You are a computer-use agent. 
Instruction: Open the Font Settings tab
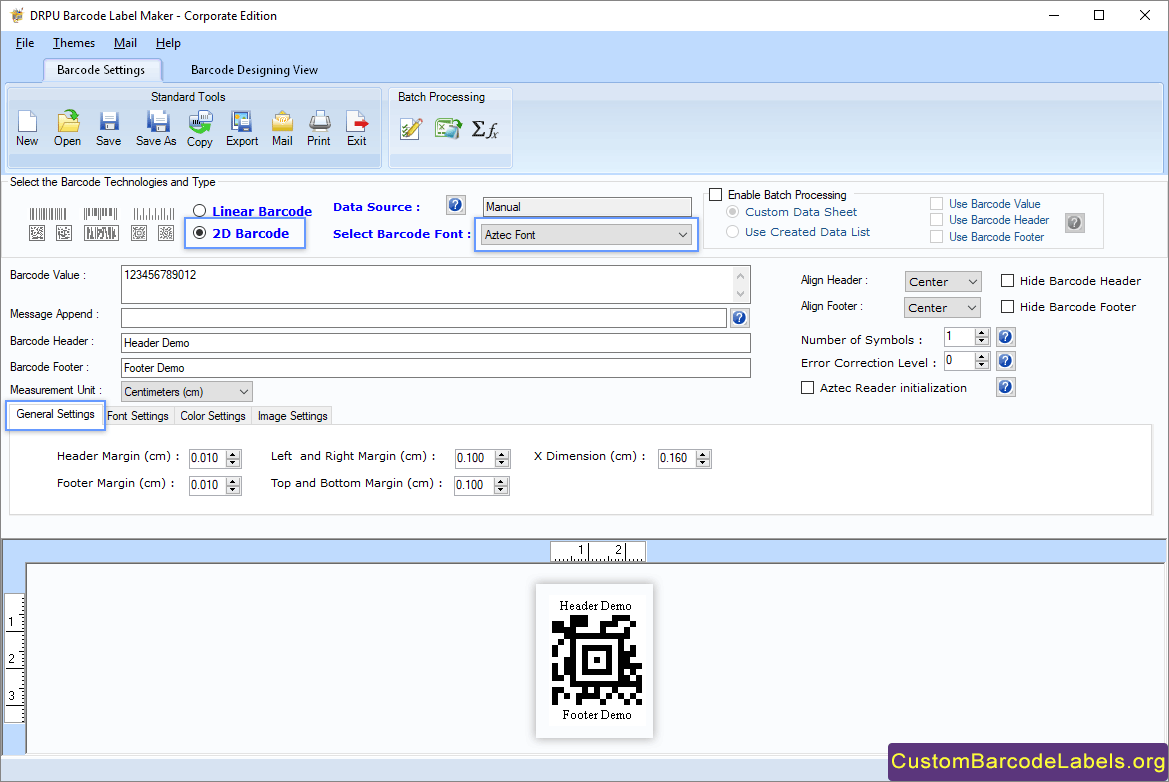coord(138,416)
